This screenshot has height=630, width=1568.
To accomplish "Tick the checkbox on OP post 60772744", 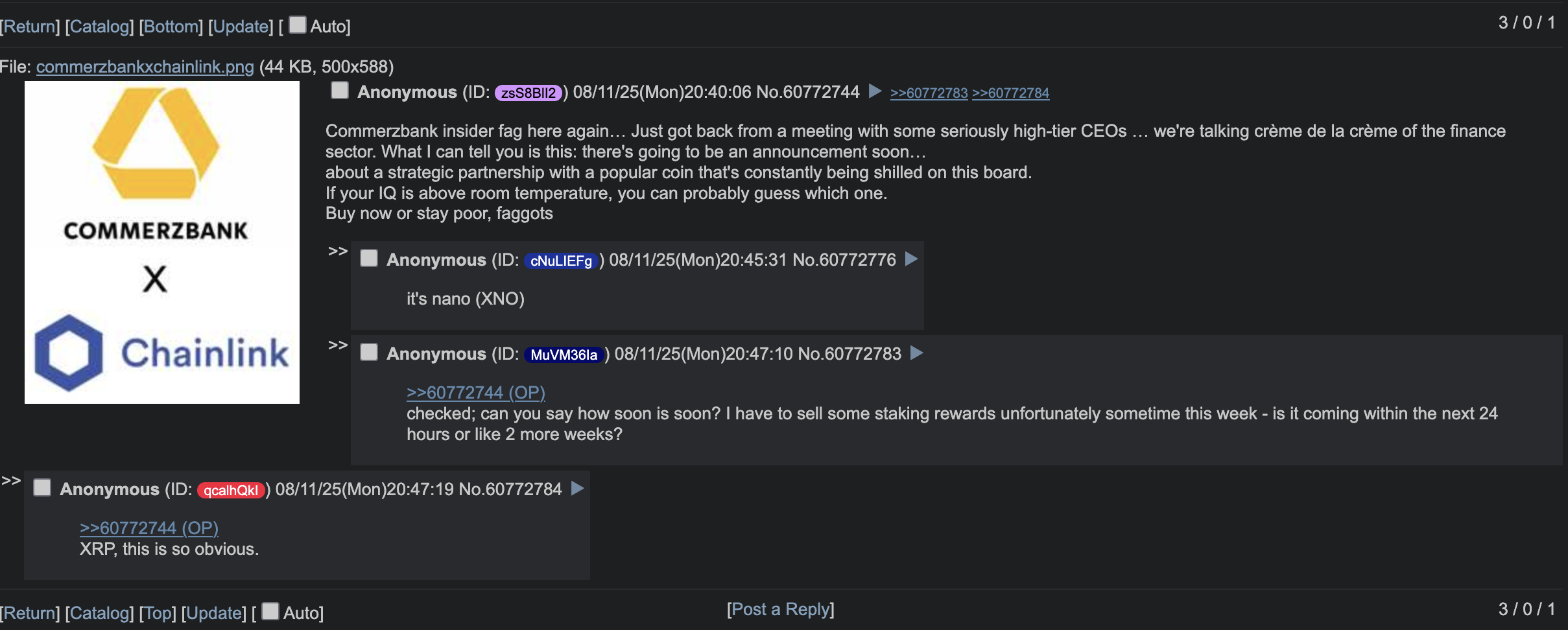I will click(340, 90).
